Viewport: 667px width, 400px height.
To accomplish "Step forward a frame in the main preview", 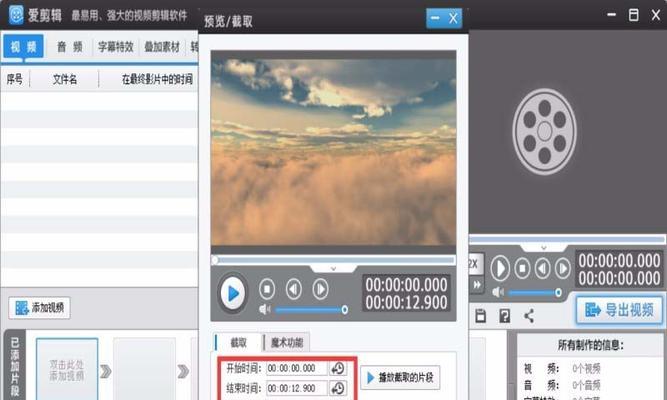I will point(563,269).
